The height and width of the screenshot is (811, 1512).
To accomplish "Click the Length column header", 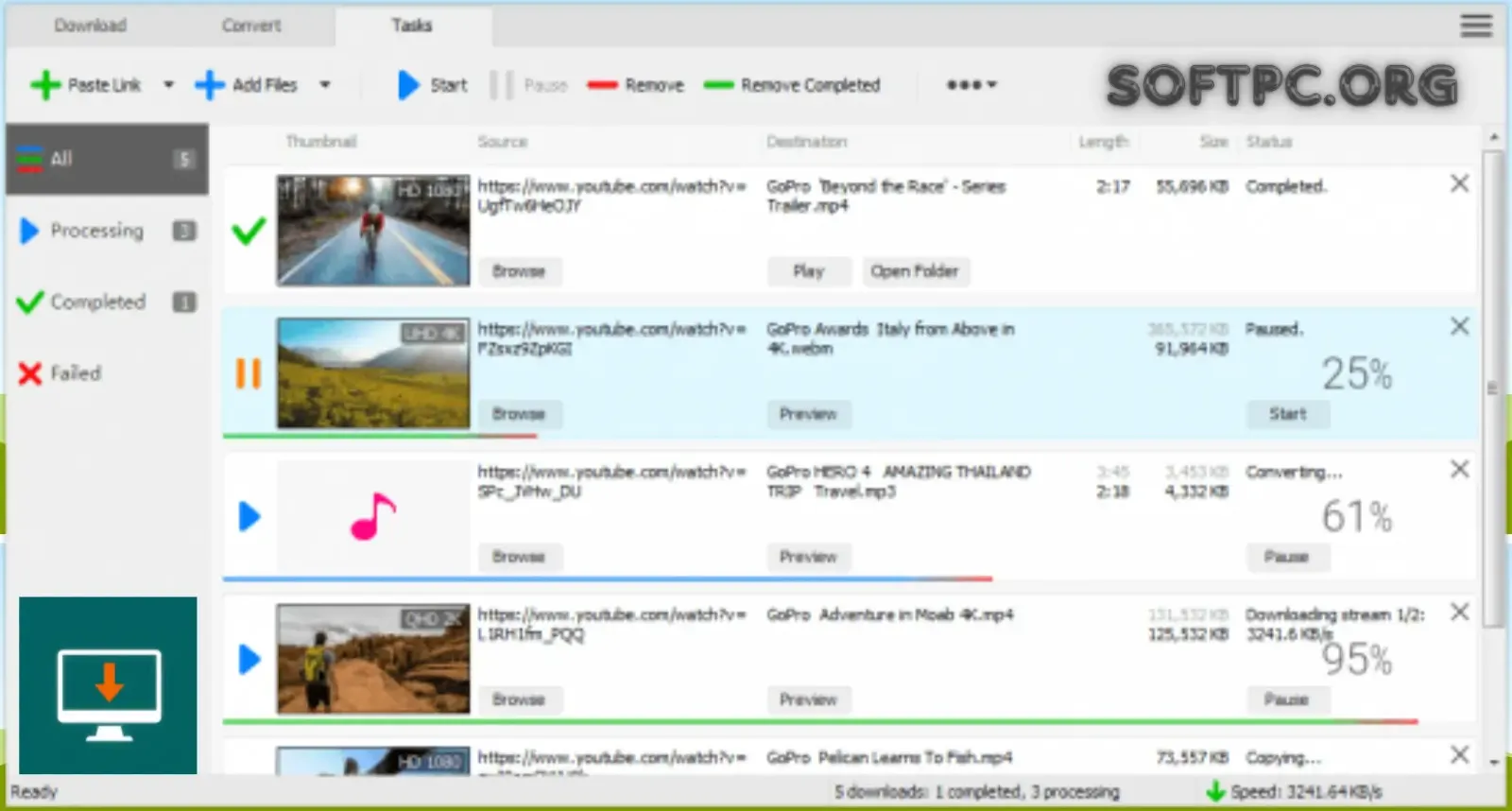I will pos(1104,142).
